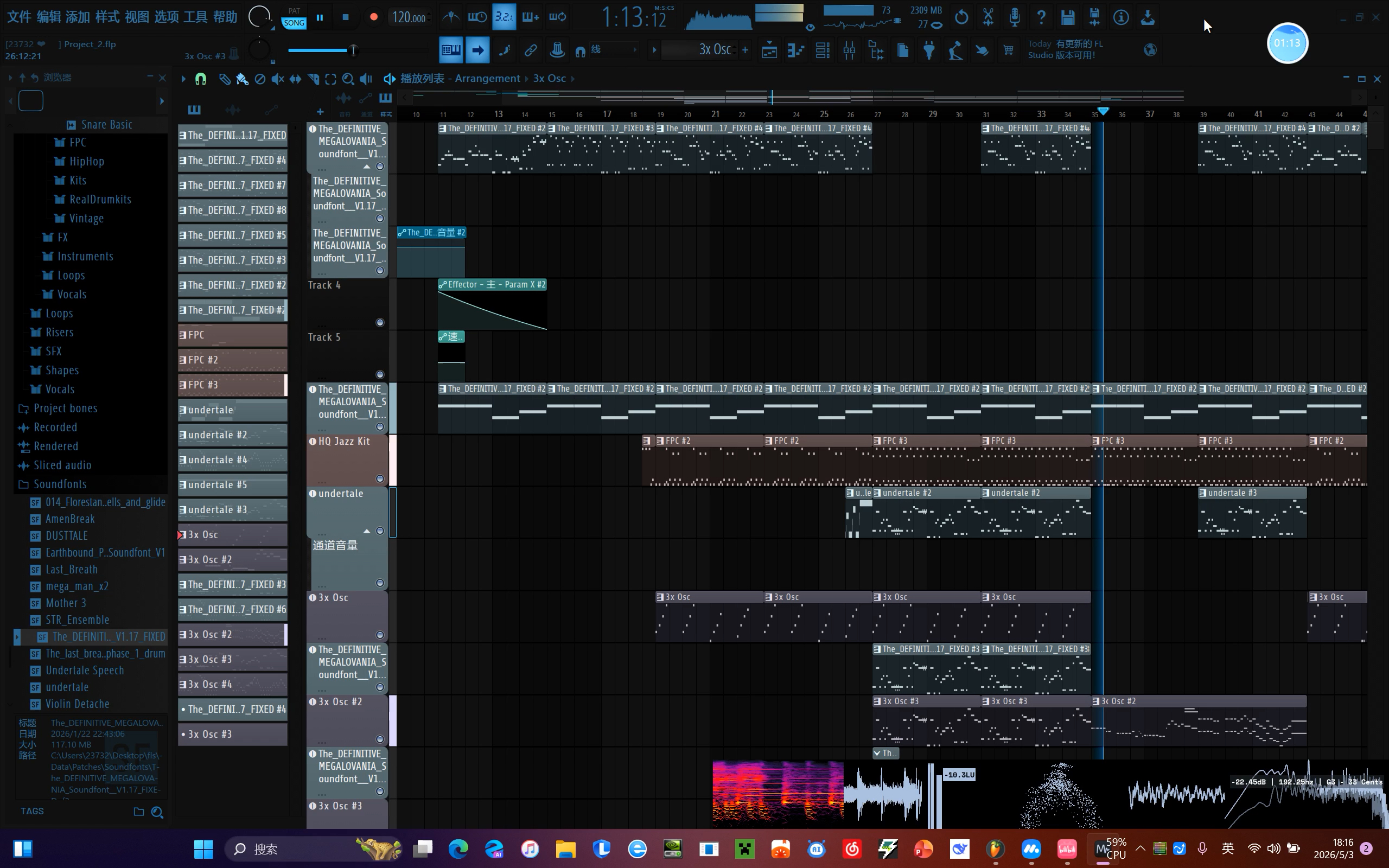Click the master pitch knob
This screenshot has height=868, width=1389.
(259, 49)
